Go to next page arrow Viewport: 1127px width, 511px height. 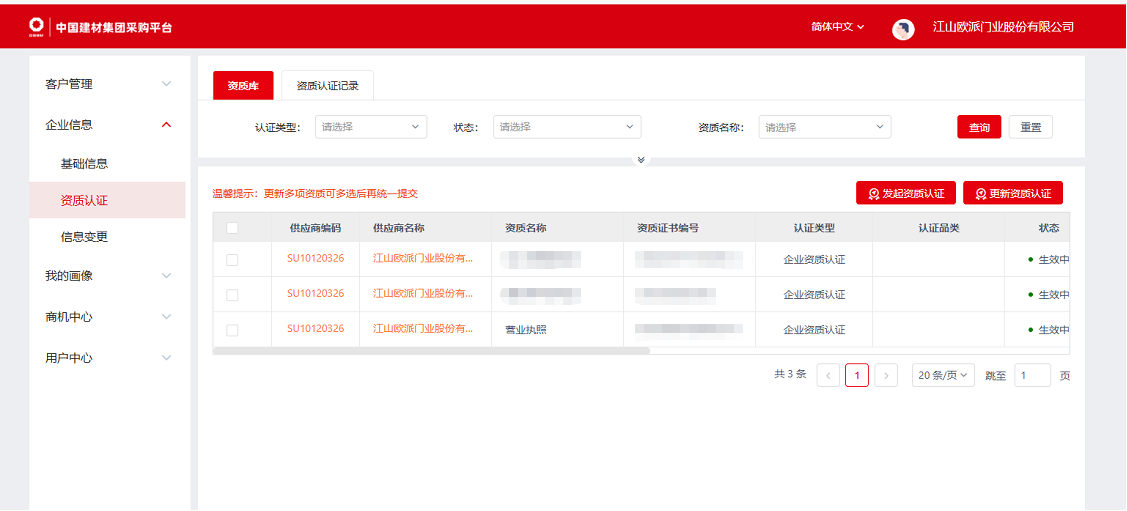[886, 376]
